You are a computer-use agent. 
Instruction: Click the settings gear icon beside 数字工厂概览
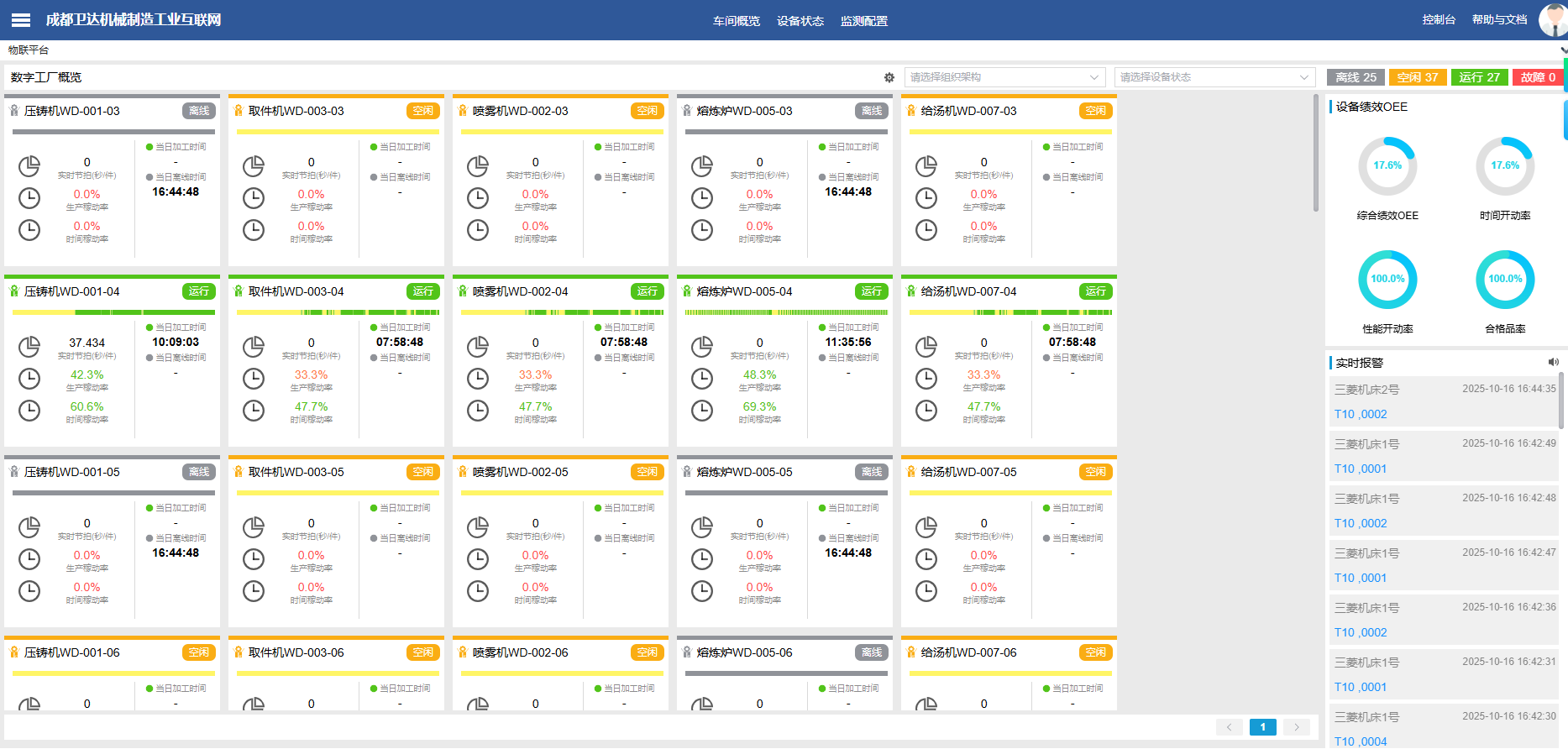click(x=889, y=77)
